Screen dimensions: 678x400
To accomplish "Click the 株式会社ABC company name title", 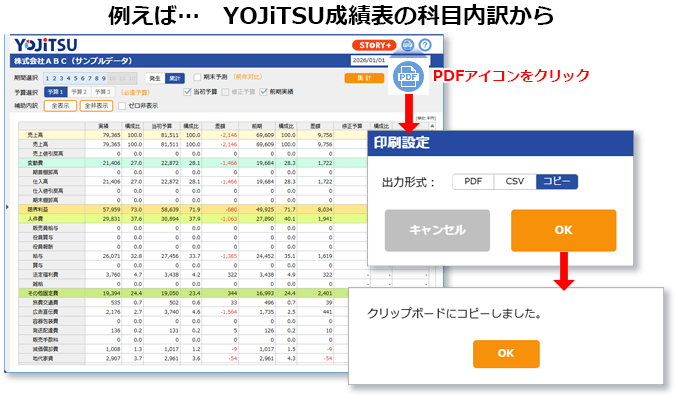I will point(73,61).
